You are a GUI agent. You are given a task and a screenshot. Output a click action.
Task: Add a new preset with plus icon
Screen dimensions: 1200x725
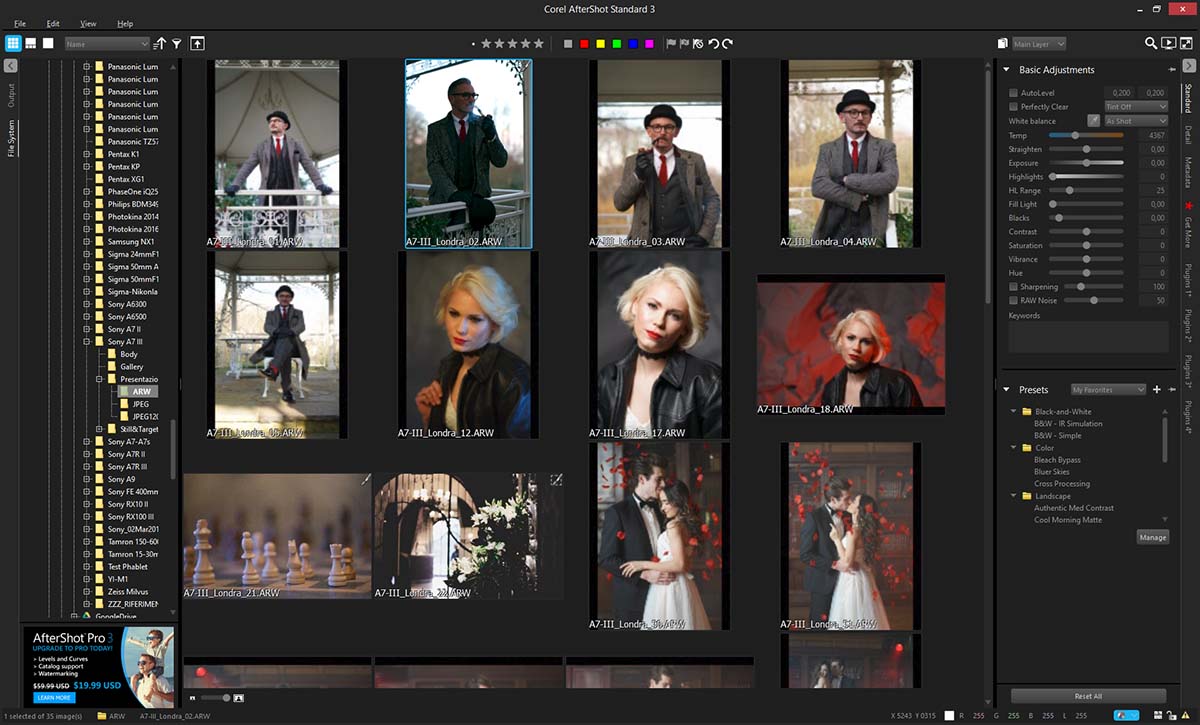point(1156,389)
